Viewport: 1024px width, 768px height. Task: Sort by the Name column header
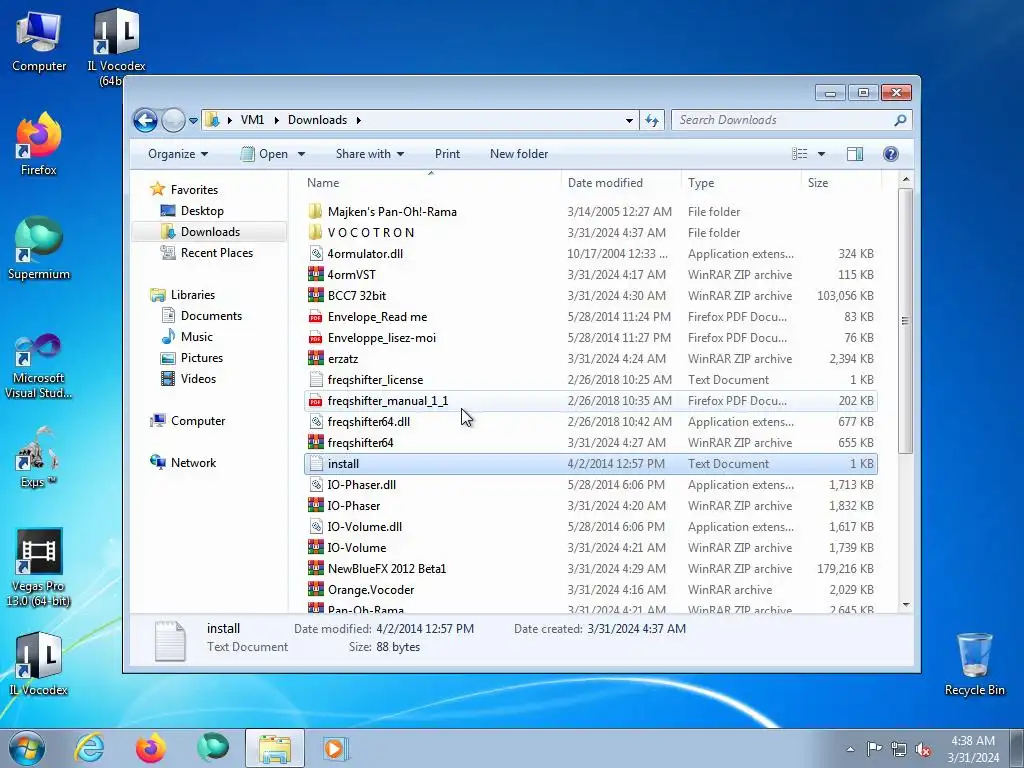(x=431, y=183)
